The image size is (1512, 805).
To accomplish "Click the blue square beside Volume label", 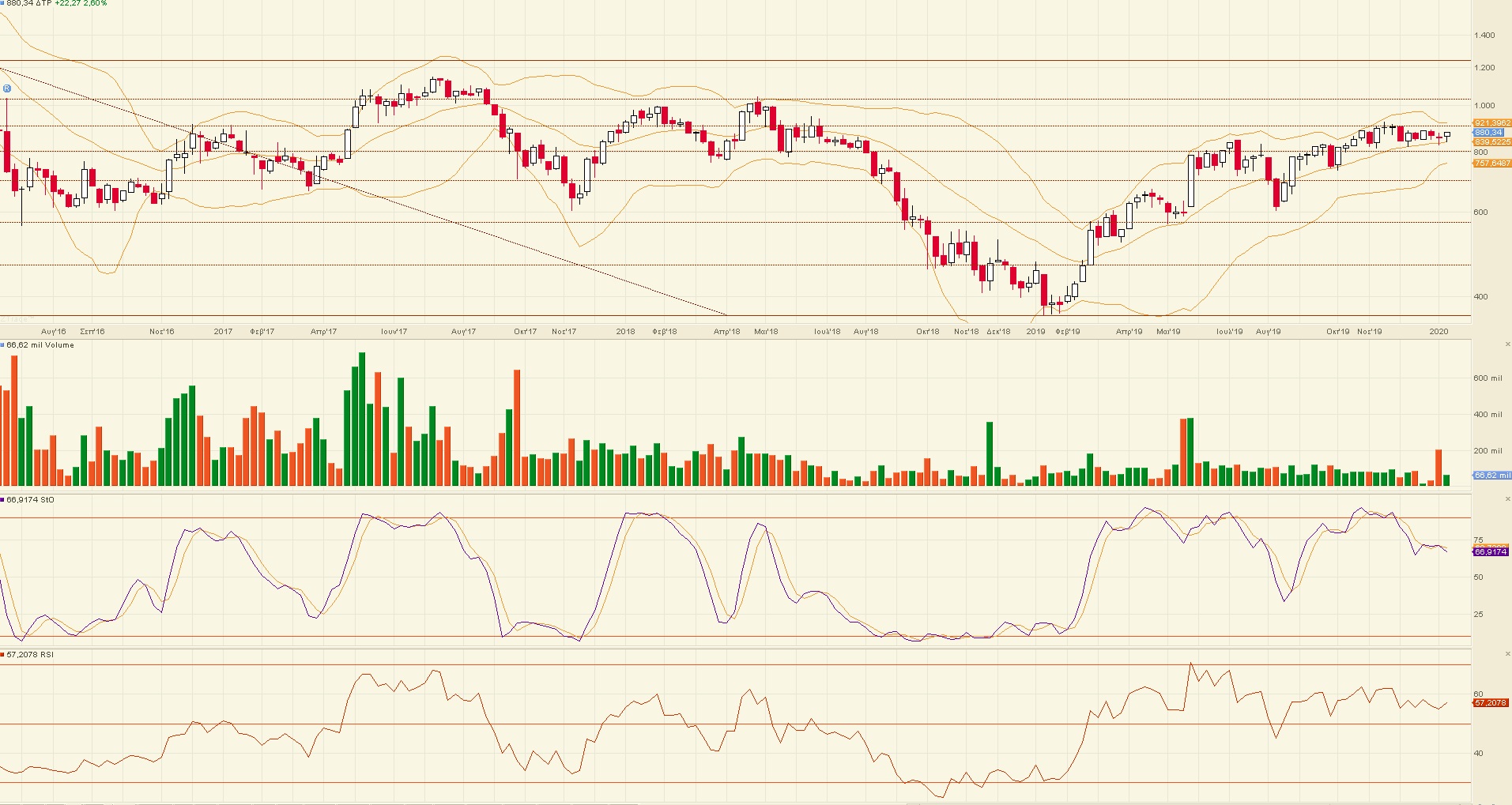I will 2,345.
